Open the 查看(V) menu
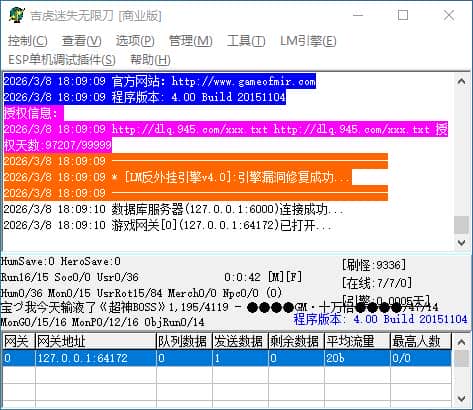The width and height of the screenshot is (473, 410). [x=82, y=41]
